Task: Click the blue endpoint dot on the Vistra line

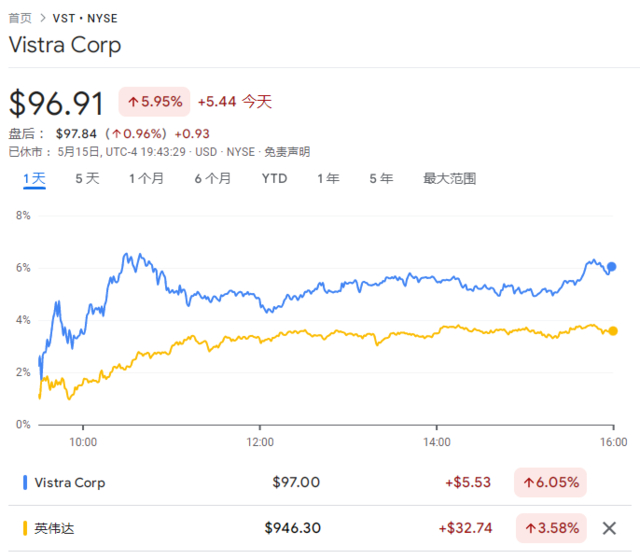Action: click(x=612, y=267)
